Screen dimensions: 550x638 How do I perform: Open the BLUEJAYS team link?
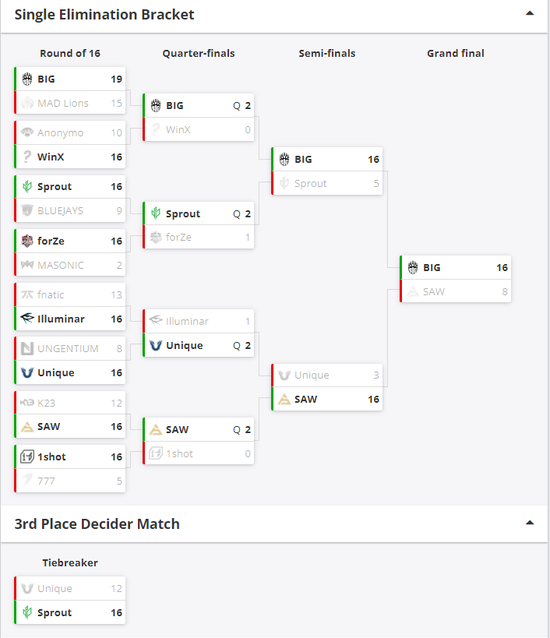60,211
